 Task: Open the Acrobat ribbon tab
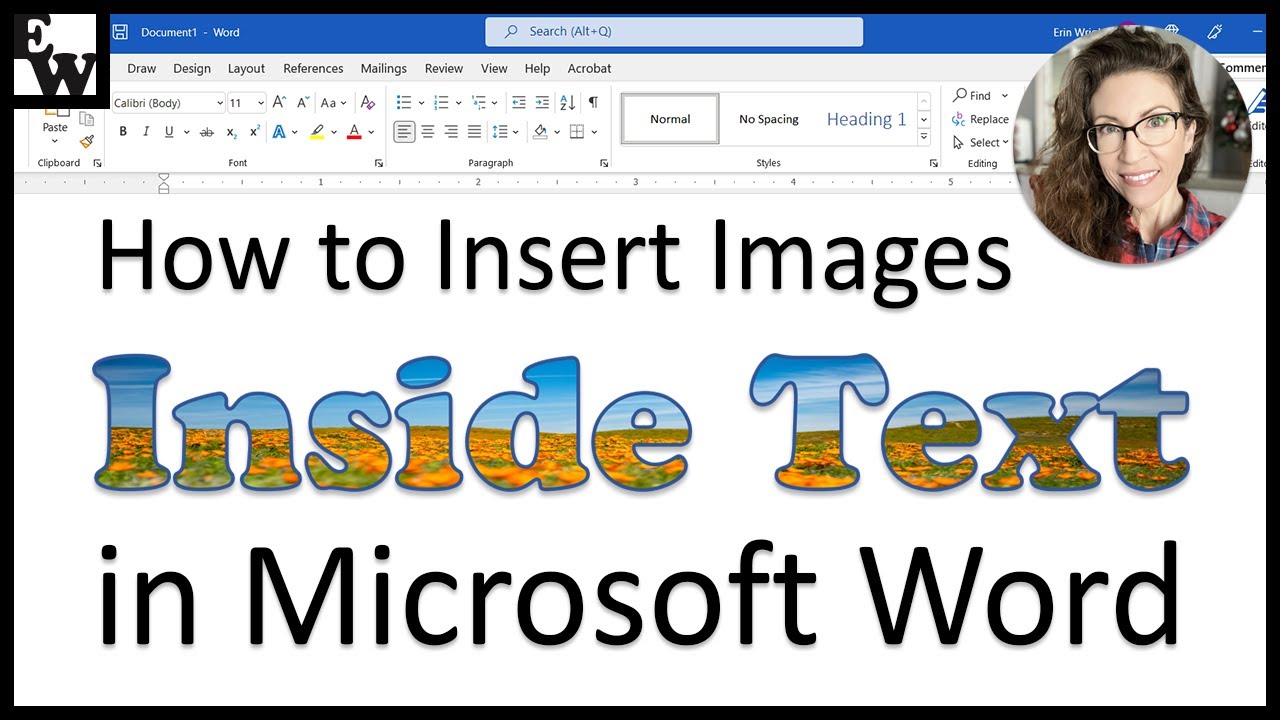point(590,69)
